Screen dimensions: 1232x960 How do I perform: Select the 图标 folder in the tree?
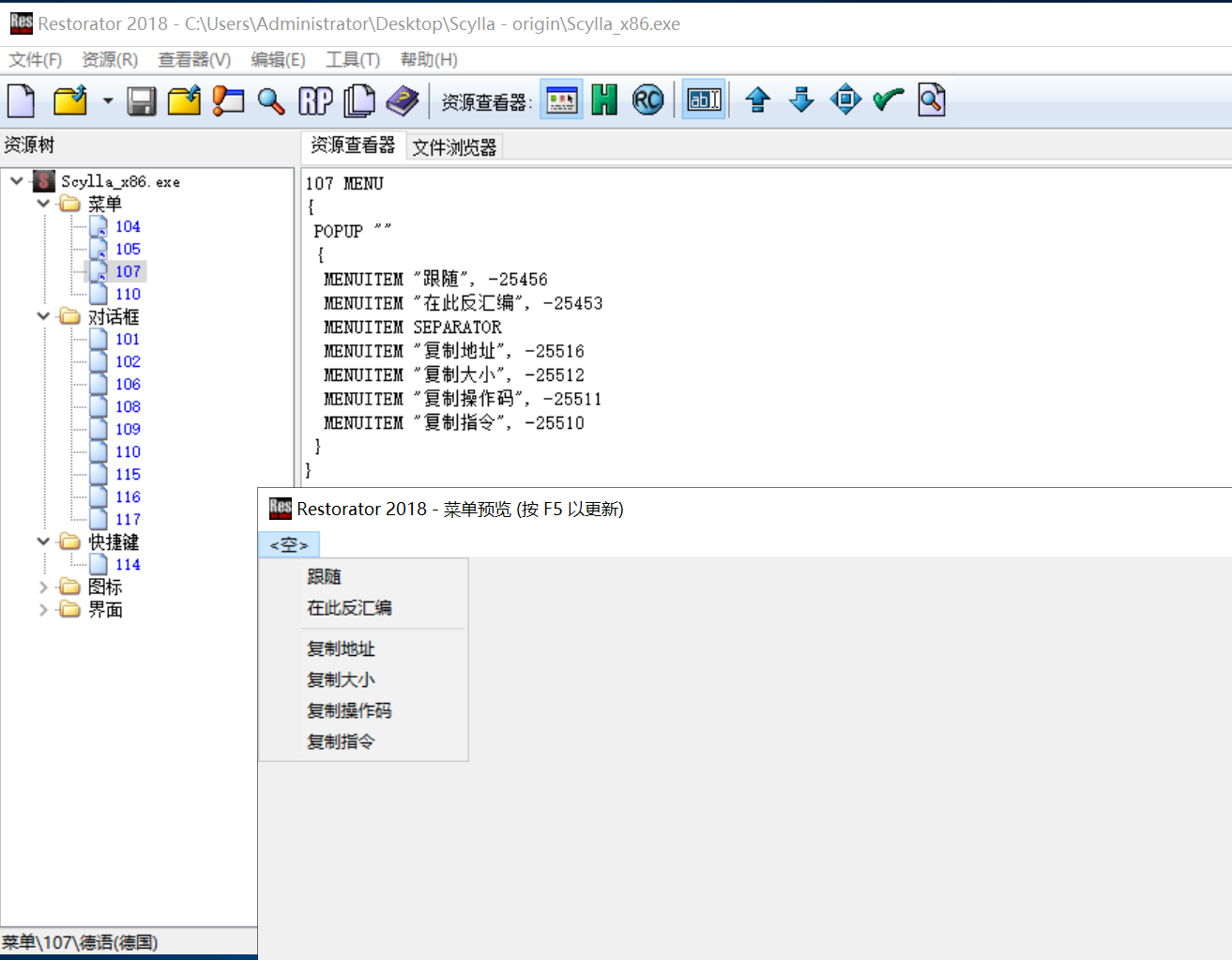tap(105, 587)
